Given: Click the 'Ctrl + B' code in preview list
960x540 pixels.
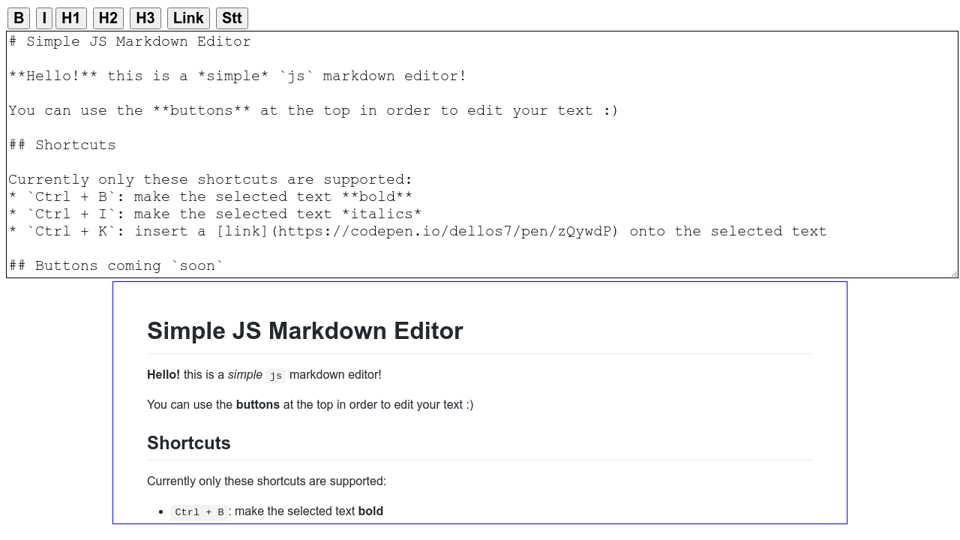Looking at the screenshot, I should click(199, 512).
